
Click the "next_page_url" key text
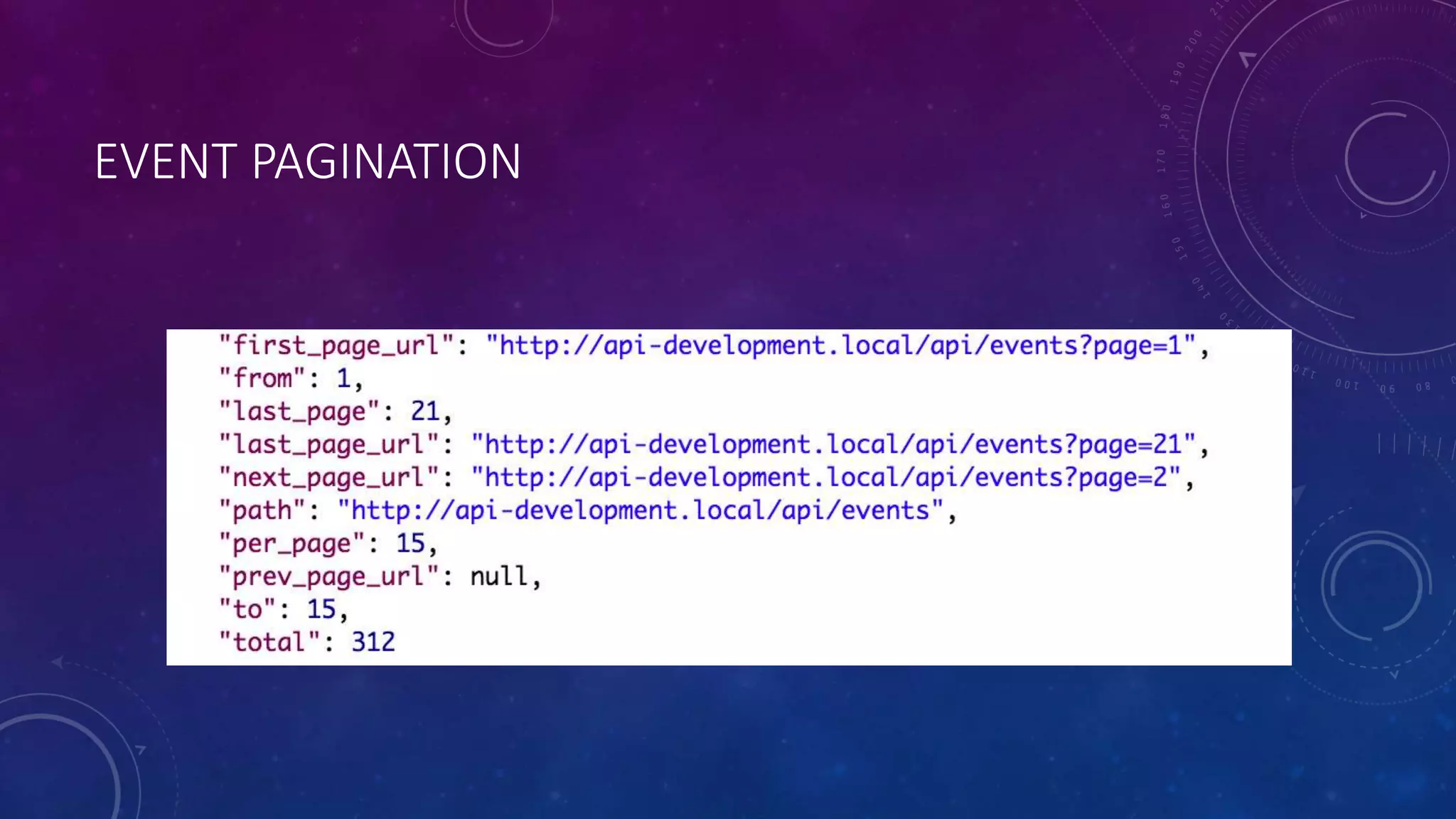[328, 478]
